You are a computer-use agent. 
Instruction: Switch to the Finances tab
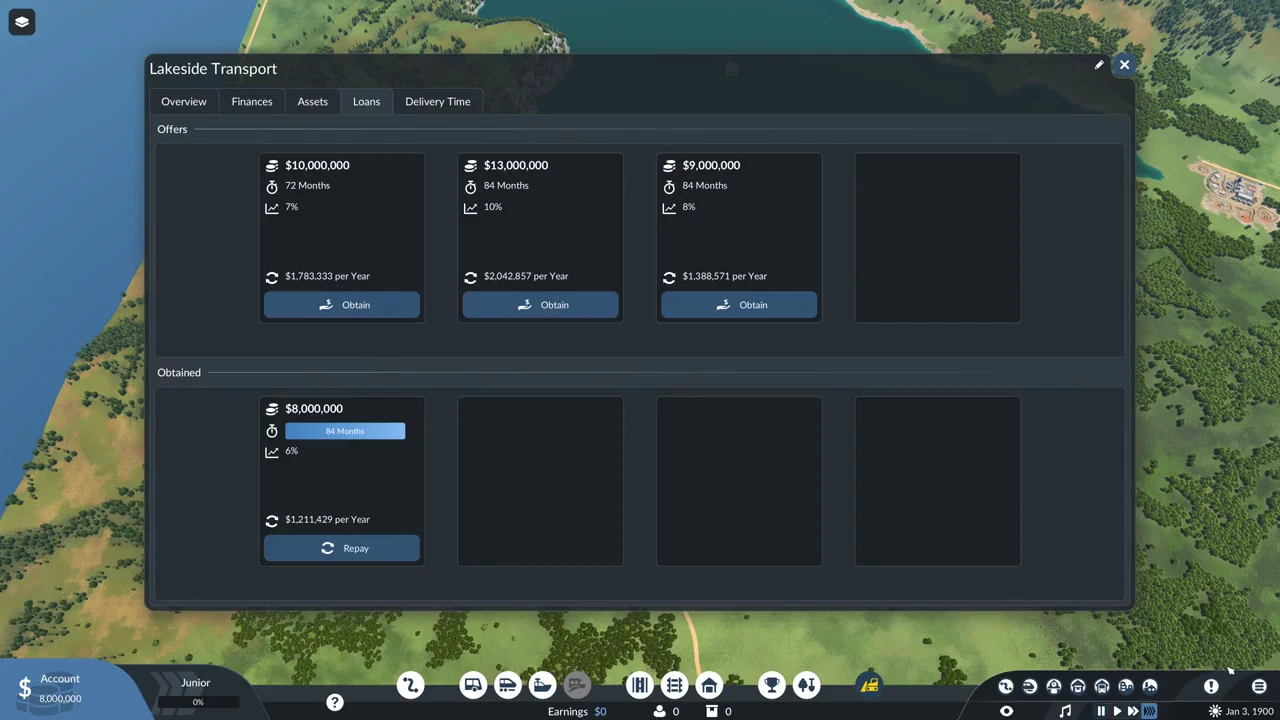(x=252, y=101)
